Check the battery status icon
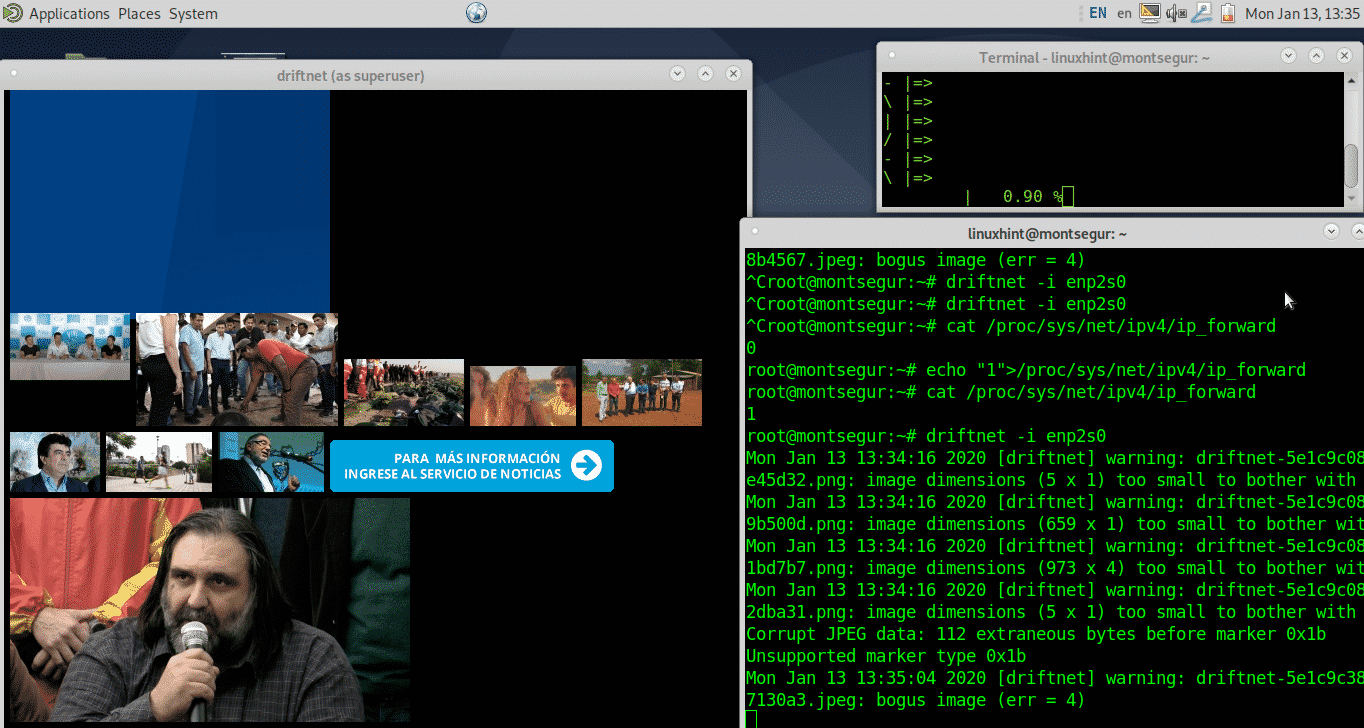This screenshot has width=1364, height=728. [x=1228, y=13]
